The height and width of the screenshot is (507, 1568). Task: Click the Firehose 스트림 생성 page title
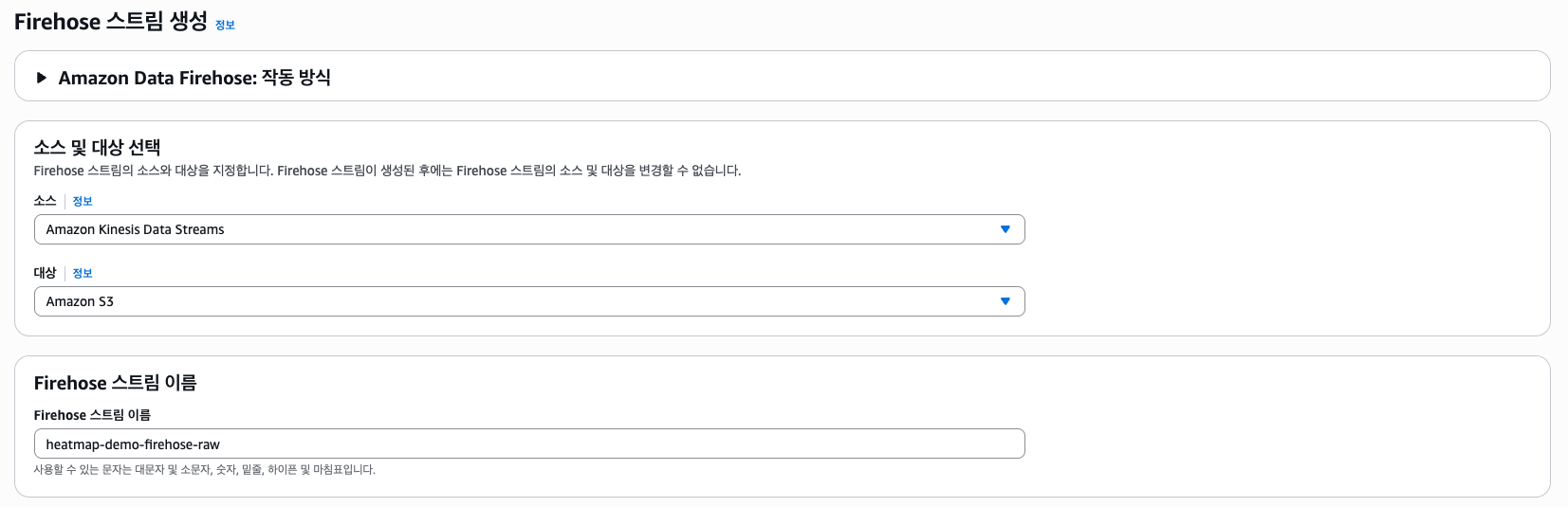tap(110, 22)
